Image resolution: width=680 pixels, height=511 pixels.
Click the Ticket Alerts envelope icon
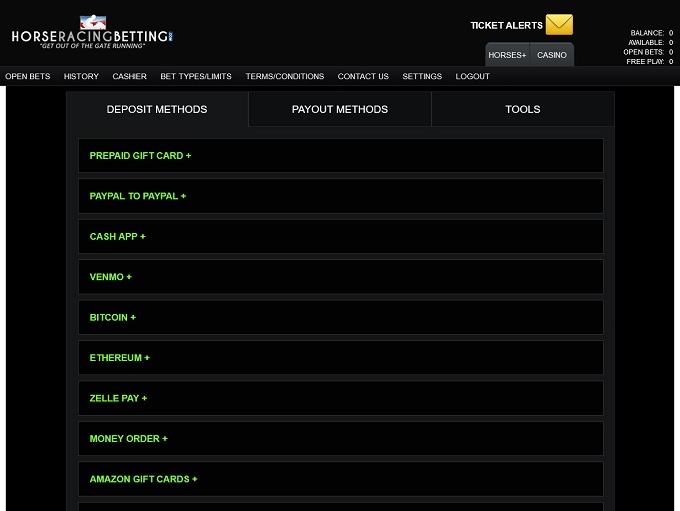[559, 25]
